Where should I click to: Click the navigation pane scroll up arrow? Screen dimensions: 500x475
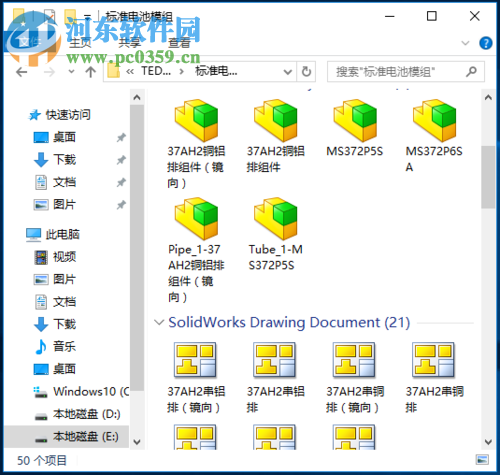coord(137,98)
